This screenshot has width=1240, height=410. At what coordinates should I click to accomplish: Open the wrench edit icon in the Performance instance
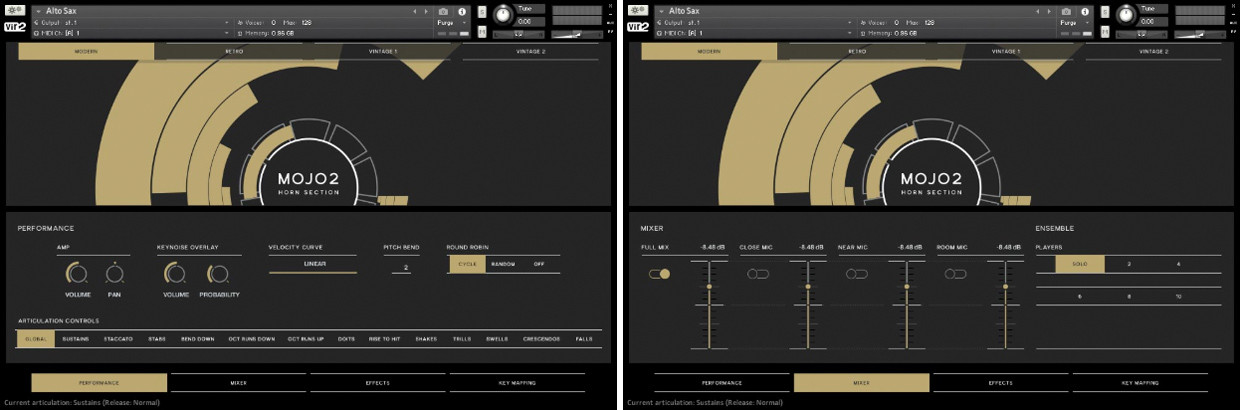[15, 11]
